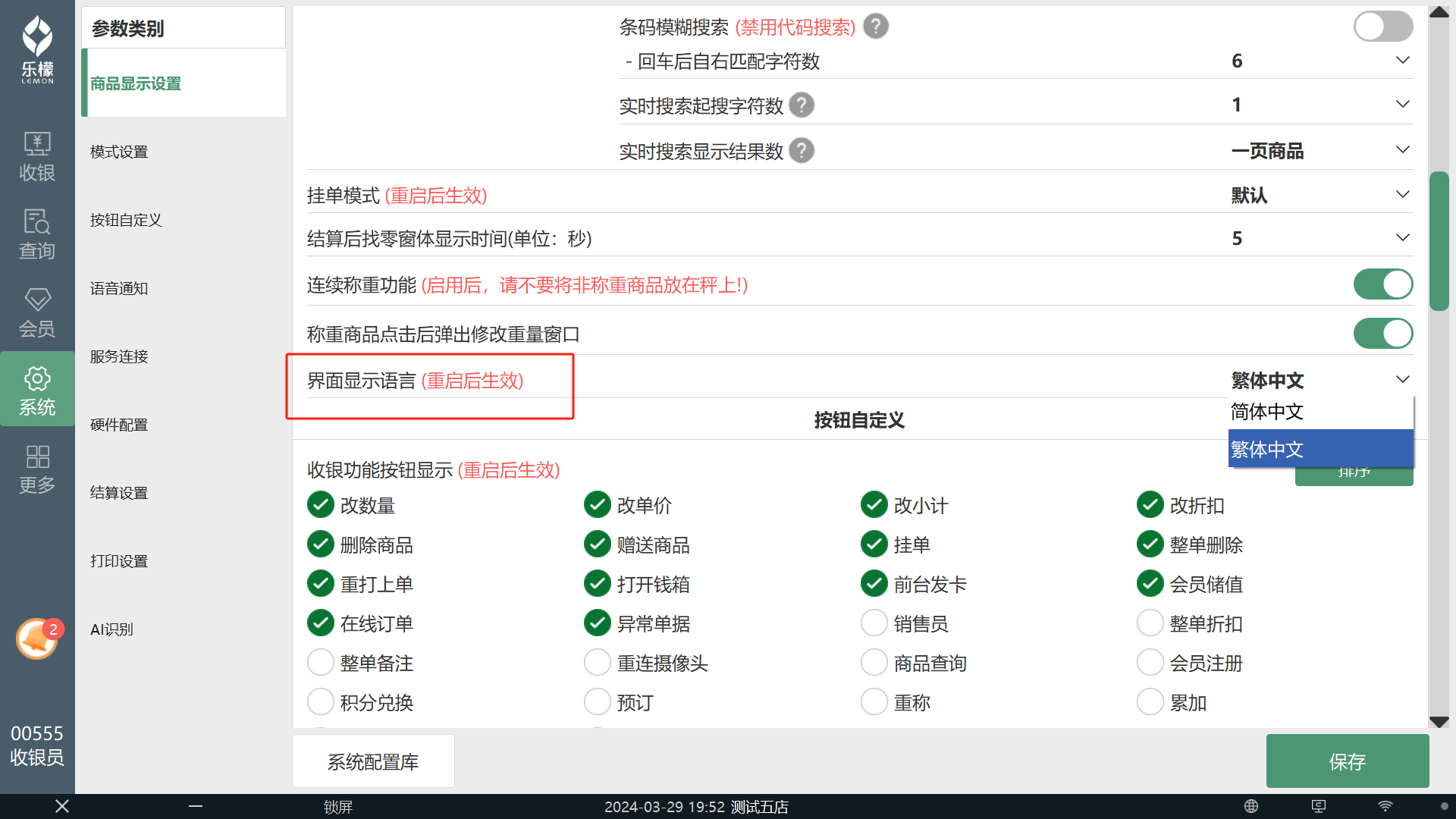
Task: Click the green vertical scrollbar thumb
Action: tap(1439, 241)
